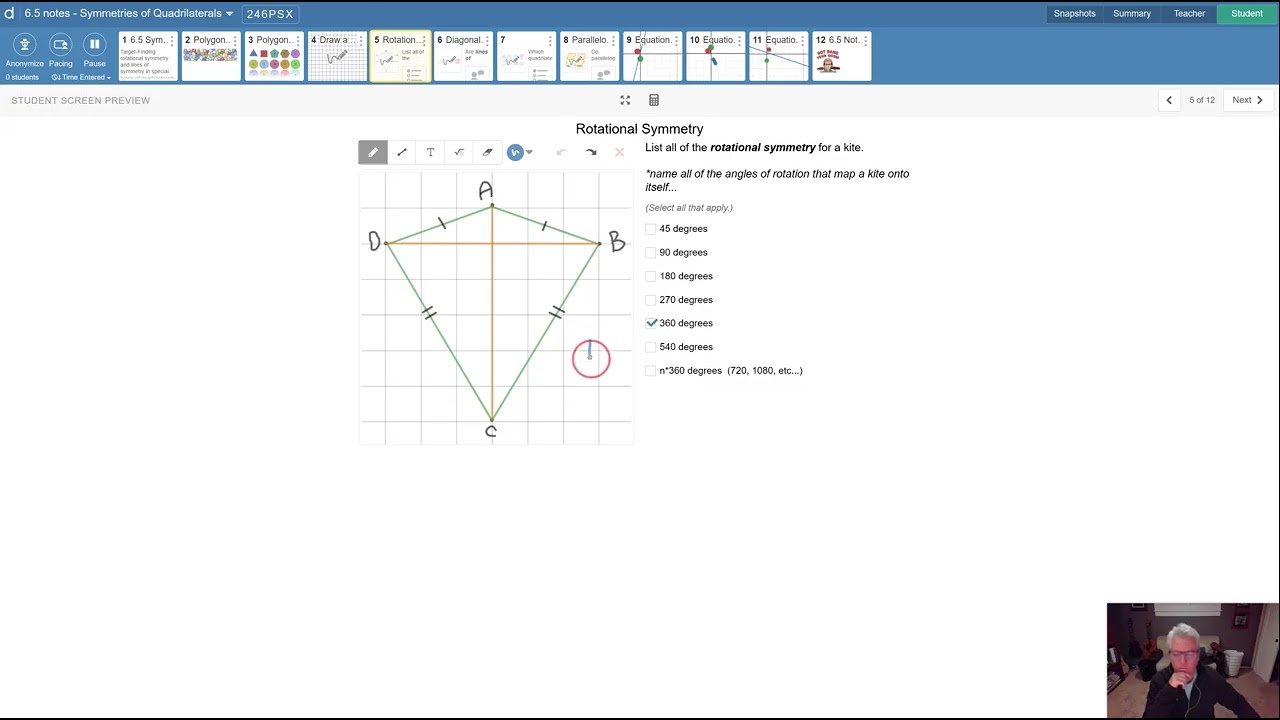
Task: Select the eraser tool
Action: click(x=487, y=152)
